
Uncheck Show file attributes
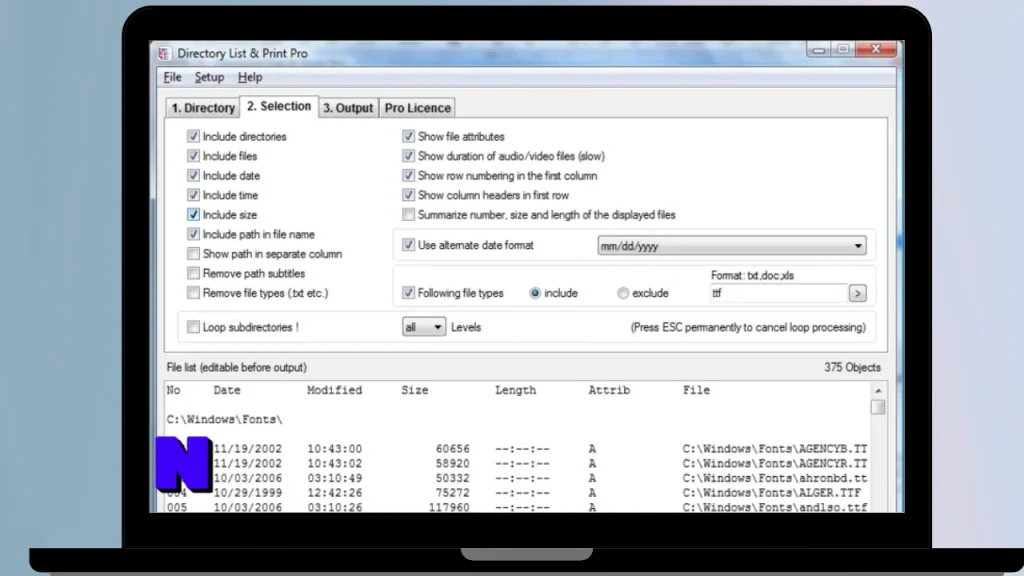pos(408,136)
